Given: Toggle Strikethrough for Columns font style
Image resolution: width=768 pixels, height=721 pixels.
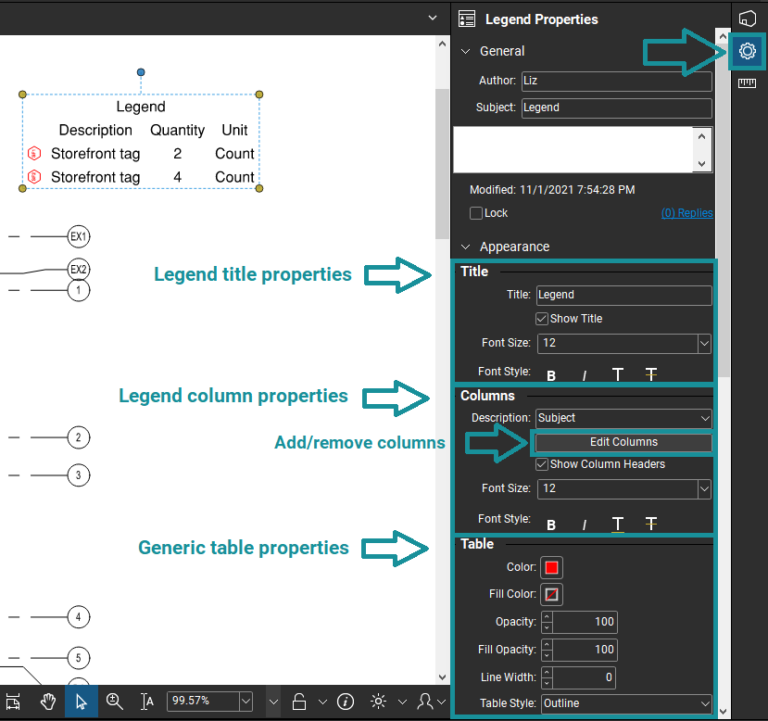Looking at the screenshot, I should 651,524.
